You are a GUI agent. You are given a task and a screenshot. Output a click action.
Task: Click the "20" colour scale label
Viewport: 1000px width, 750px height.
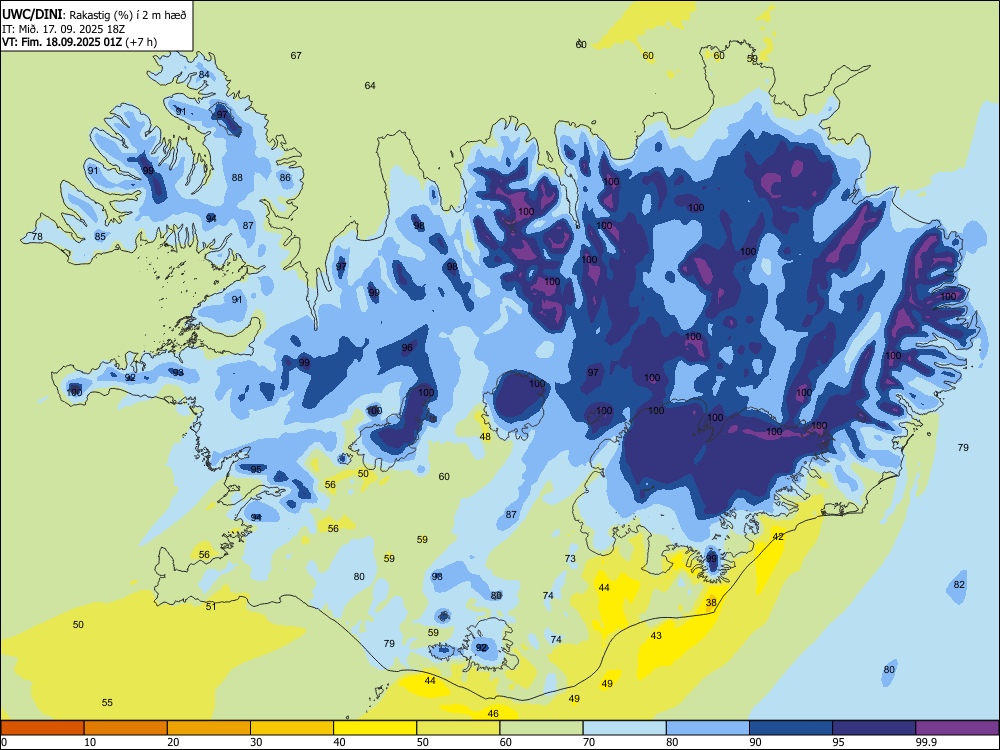[173, 742]
